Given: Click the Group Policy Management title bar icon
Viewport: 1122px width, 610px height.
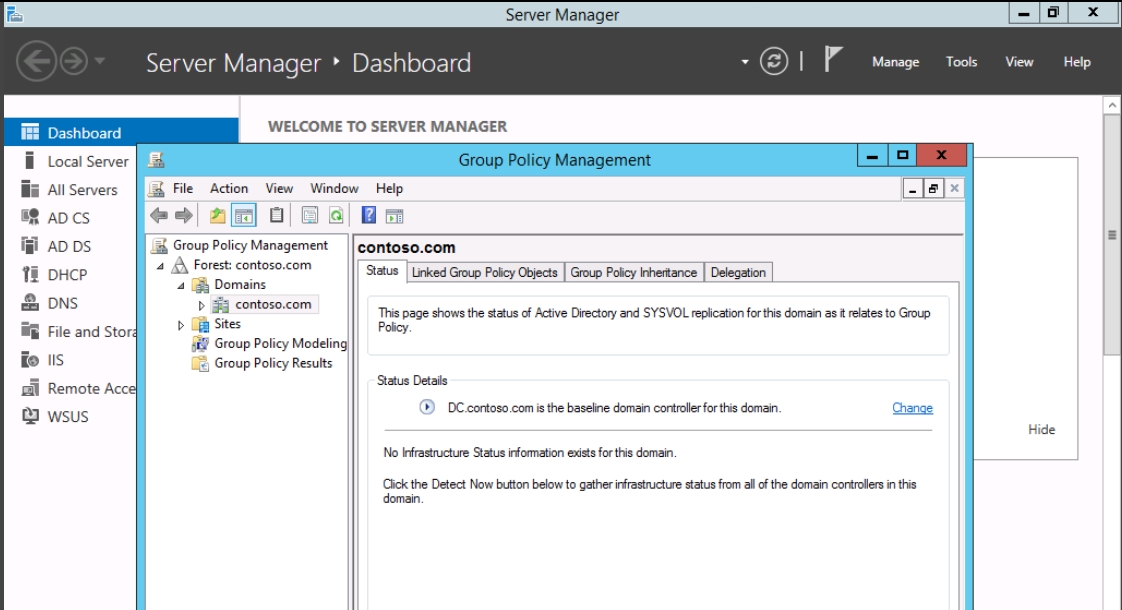Looking at the screenshot, I should coord(156,160).
